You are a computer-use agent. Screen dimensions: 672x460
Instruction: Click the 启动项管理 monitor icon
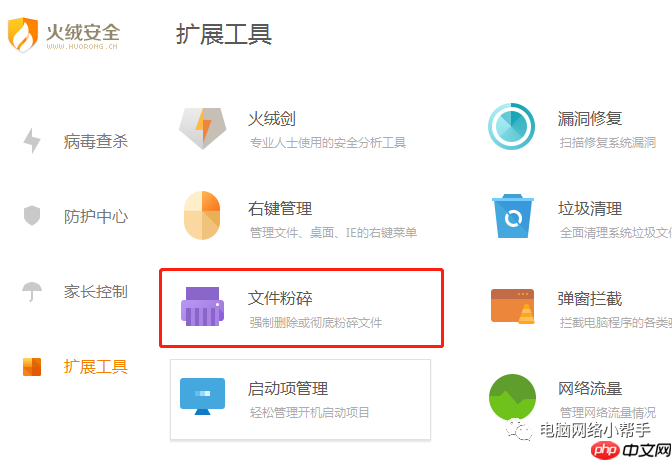pyautogui.click(x=202, y=395)
